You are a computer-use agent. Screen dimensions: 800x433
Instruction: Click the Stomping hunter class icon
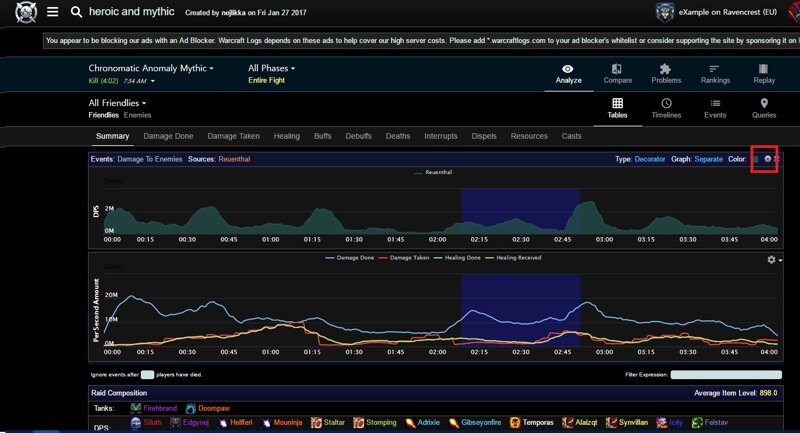tap(359, 422)
